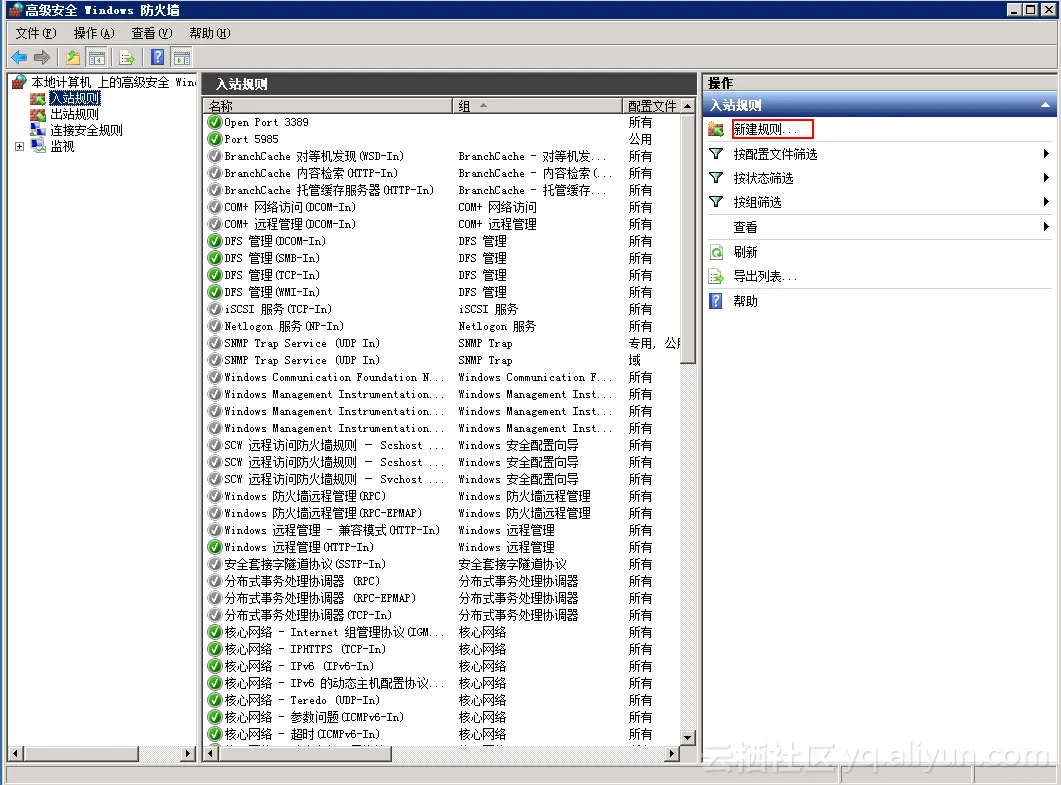
Task: Click tree pane horizontal scroll right arrow
Action: pyautogui.click(x=189, y=753)
